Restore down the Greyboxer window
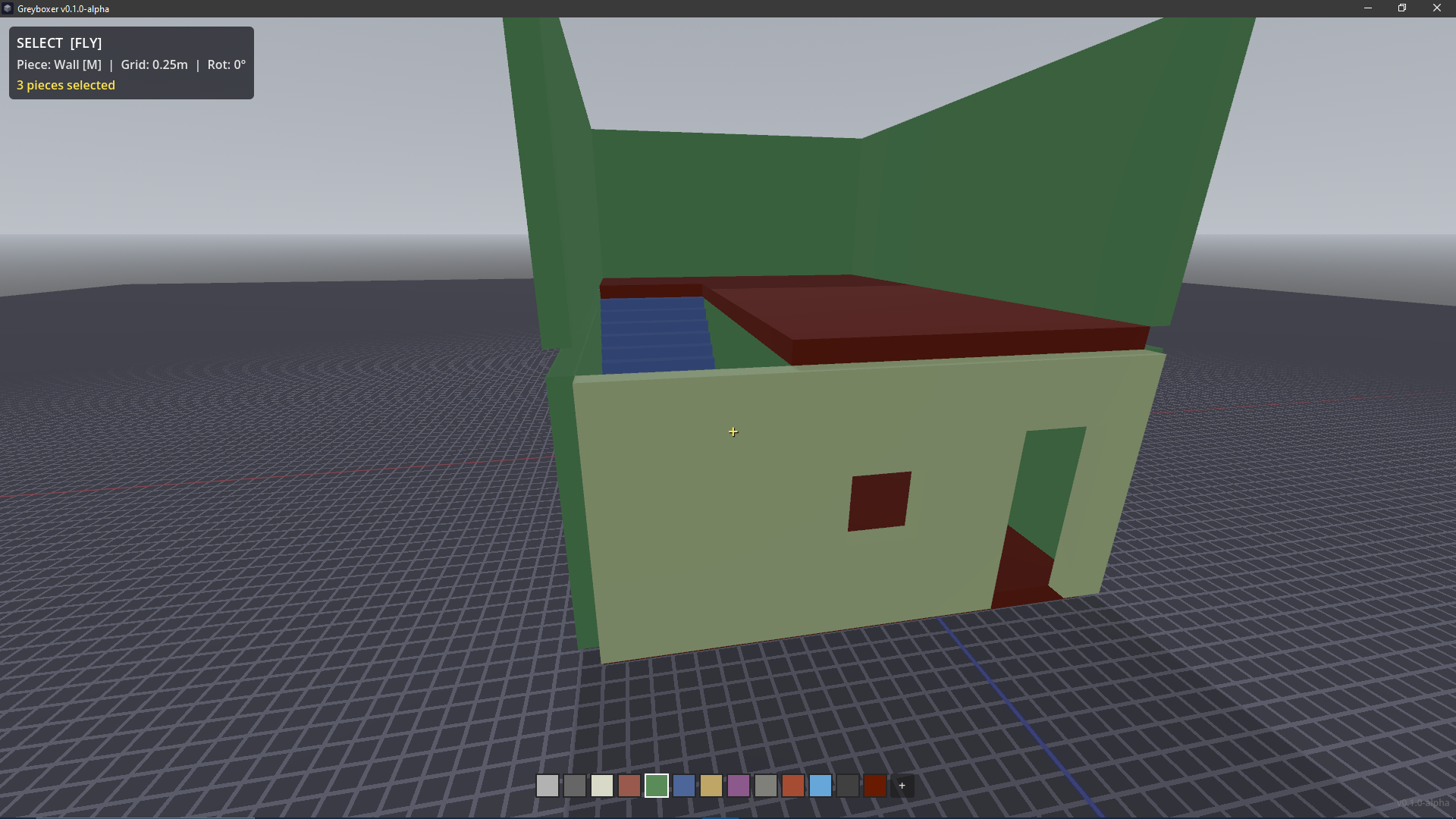1456x819 pixels. coord(1401,8)
